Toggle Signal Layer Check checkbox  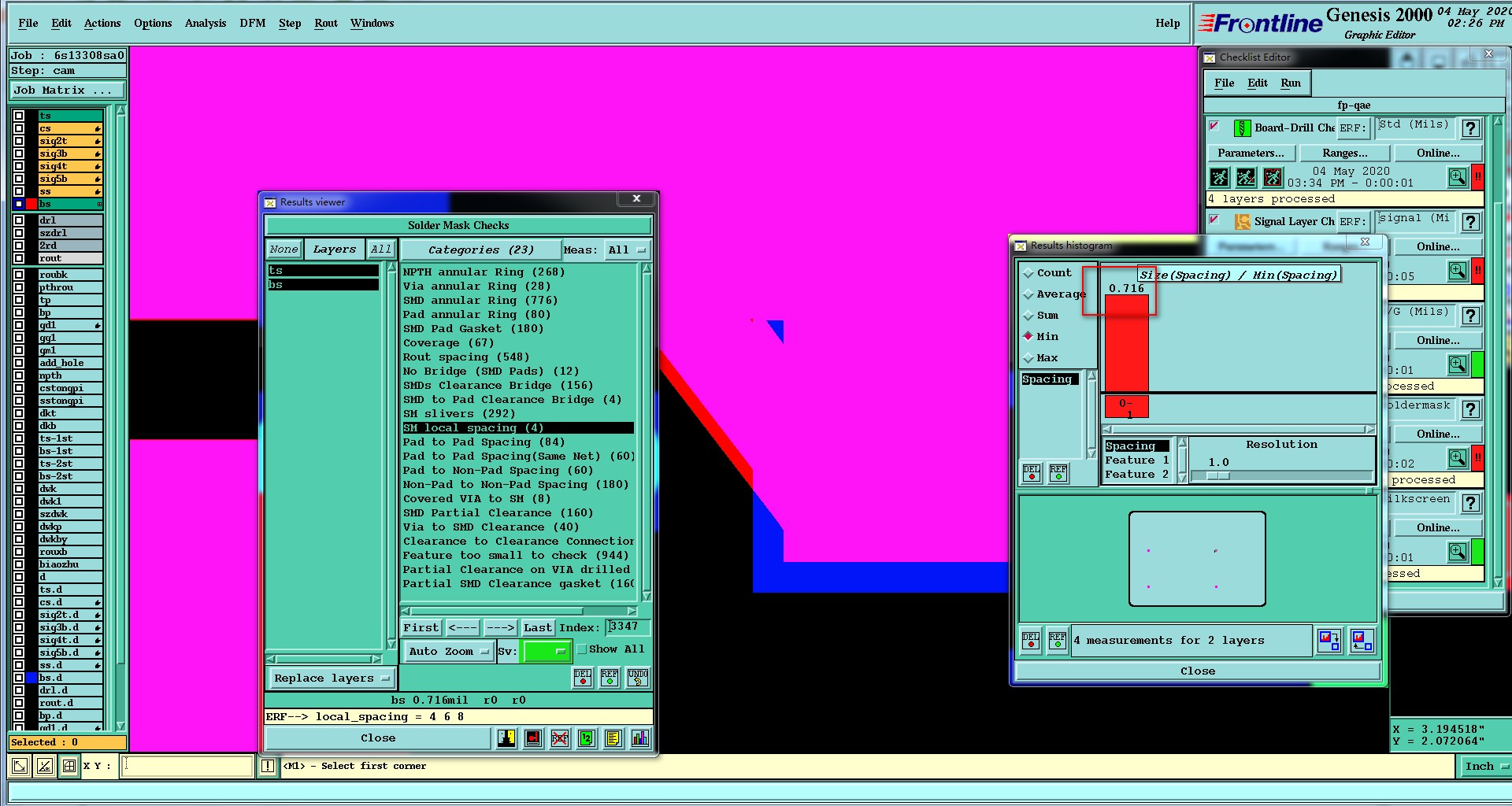[x=1214, y=220]
